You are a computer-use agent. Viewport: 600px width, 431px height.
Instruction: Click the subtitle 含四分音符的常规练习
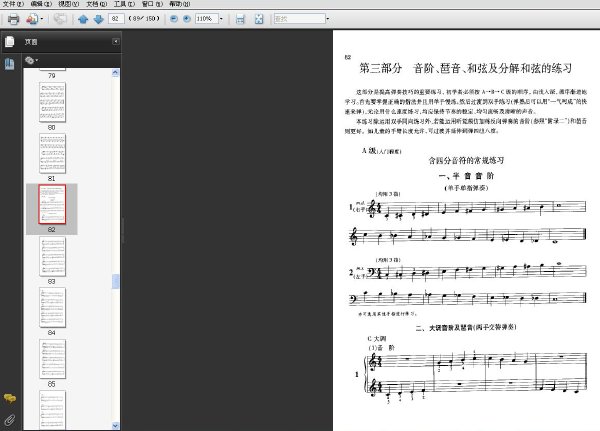tap(466, 160)
